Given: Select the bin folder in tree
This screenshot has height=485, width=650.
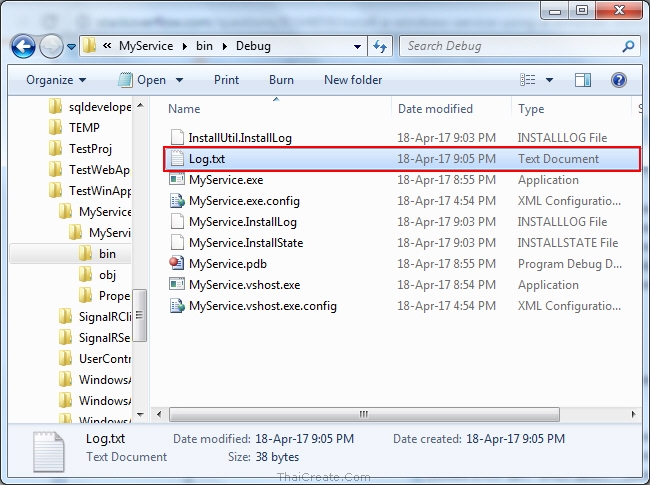Looking at the screenshot, I should pyautogui.click(x=97, y=254).
